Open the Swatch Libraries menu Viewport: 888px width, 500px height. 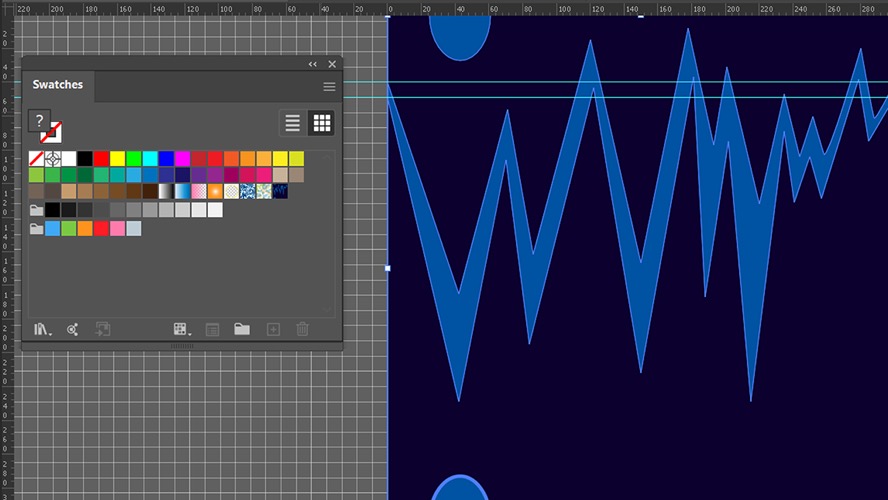[42, 329]
